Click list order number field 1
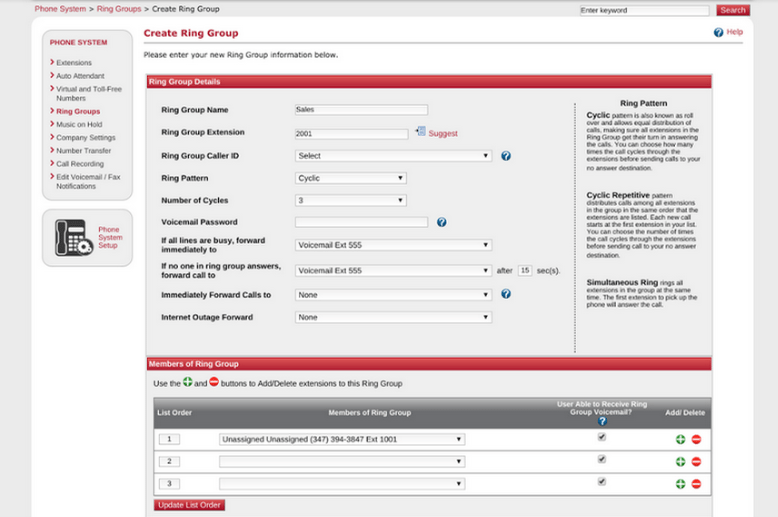The width and height of the screenshot is (778, 517). [x=169, y=439]
